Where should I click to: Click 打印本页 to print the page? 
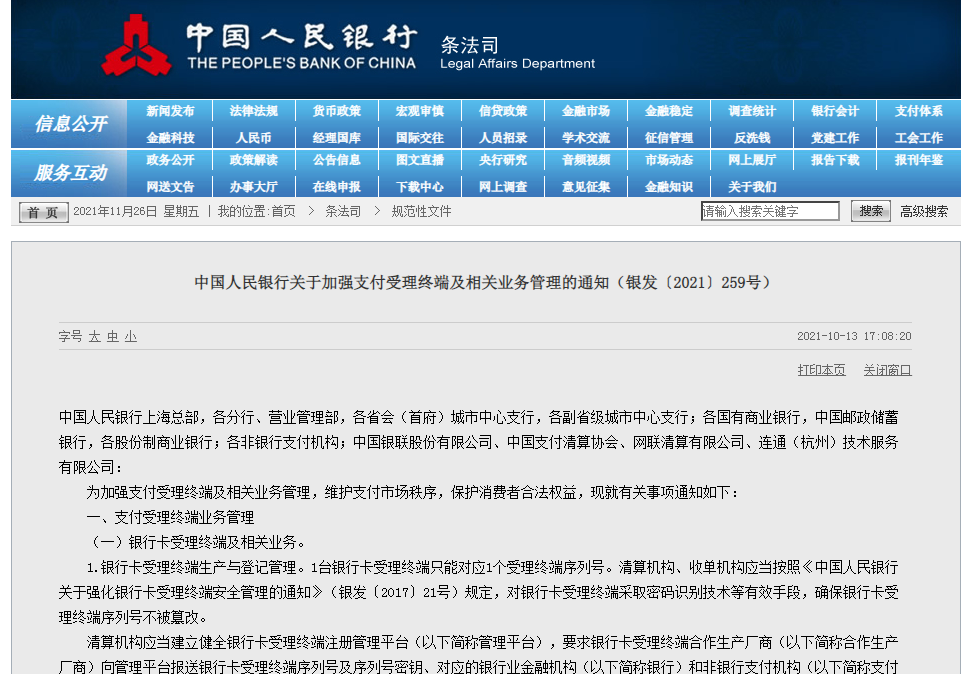[x=821, y=370]
